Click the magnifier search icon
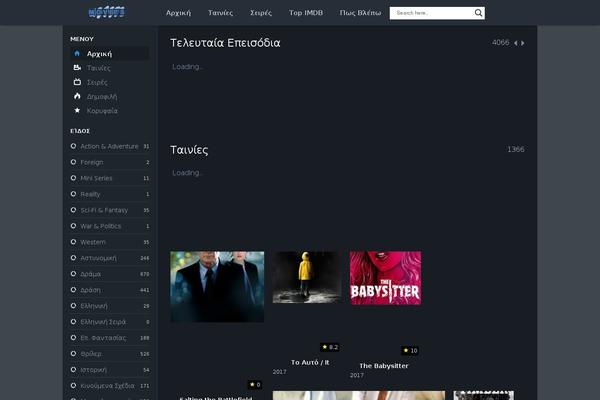The height and width of the screenshot is (400, 600). coord(478,13)
